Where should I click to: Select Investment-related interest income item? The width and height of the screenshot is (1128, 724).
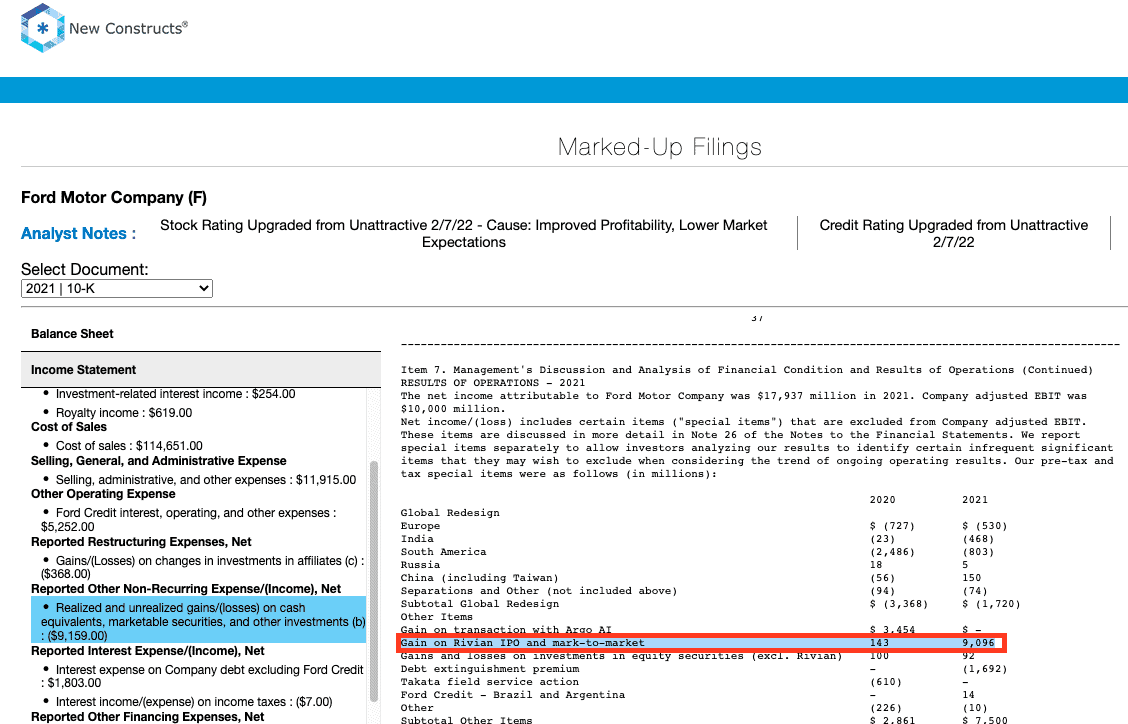tap(176, 394)
